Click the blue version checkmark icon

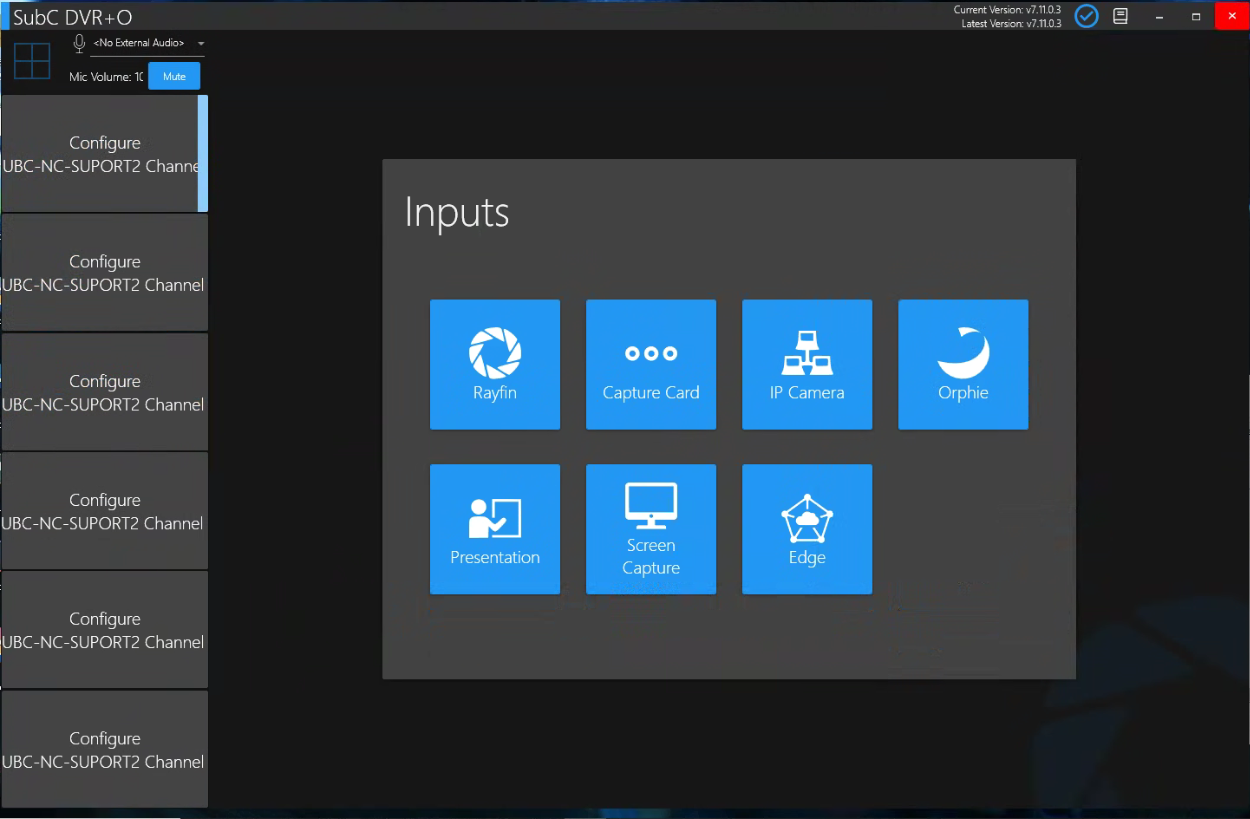click(x=1086, y=16)
